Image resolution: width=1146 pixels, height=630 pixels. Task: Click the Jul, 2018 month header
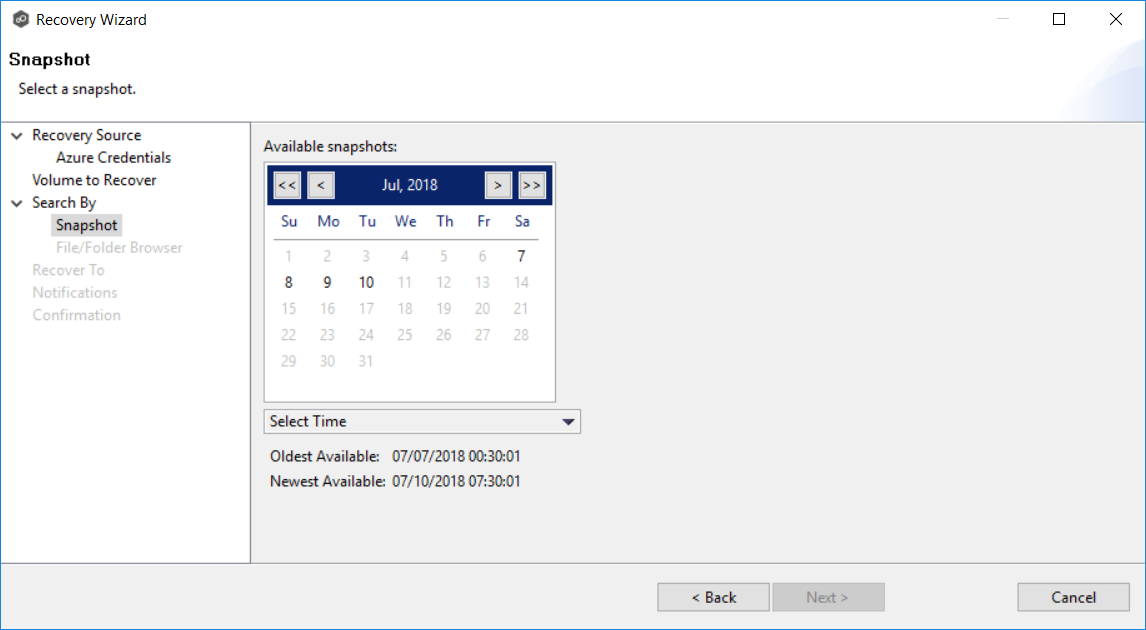(409, 185)
